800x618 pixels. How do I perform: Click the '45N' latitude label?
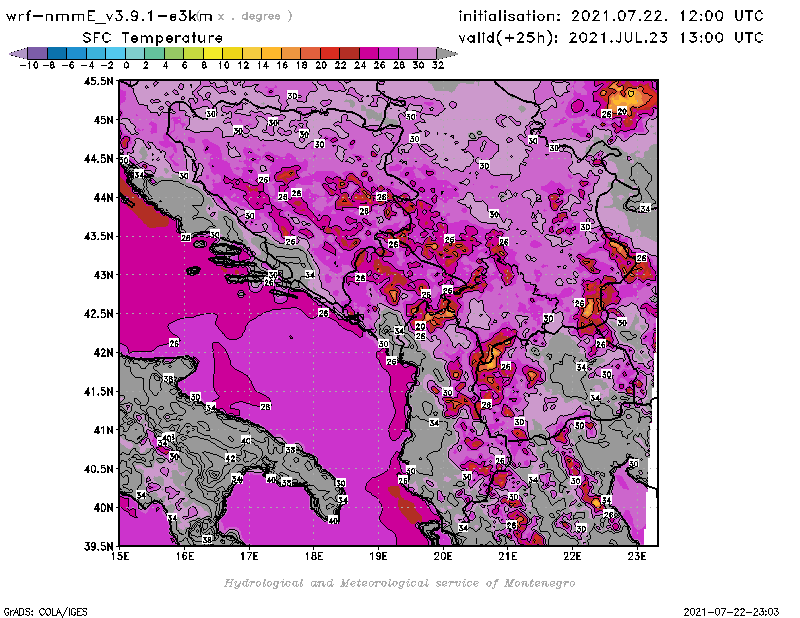coord(103,120)
